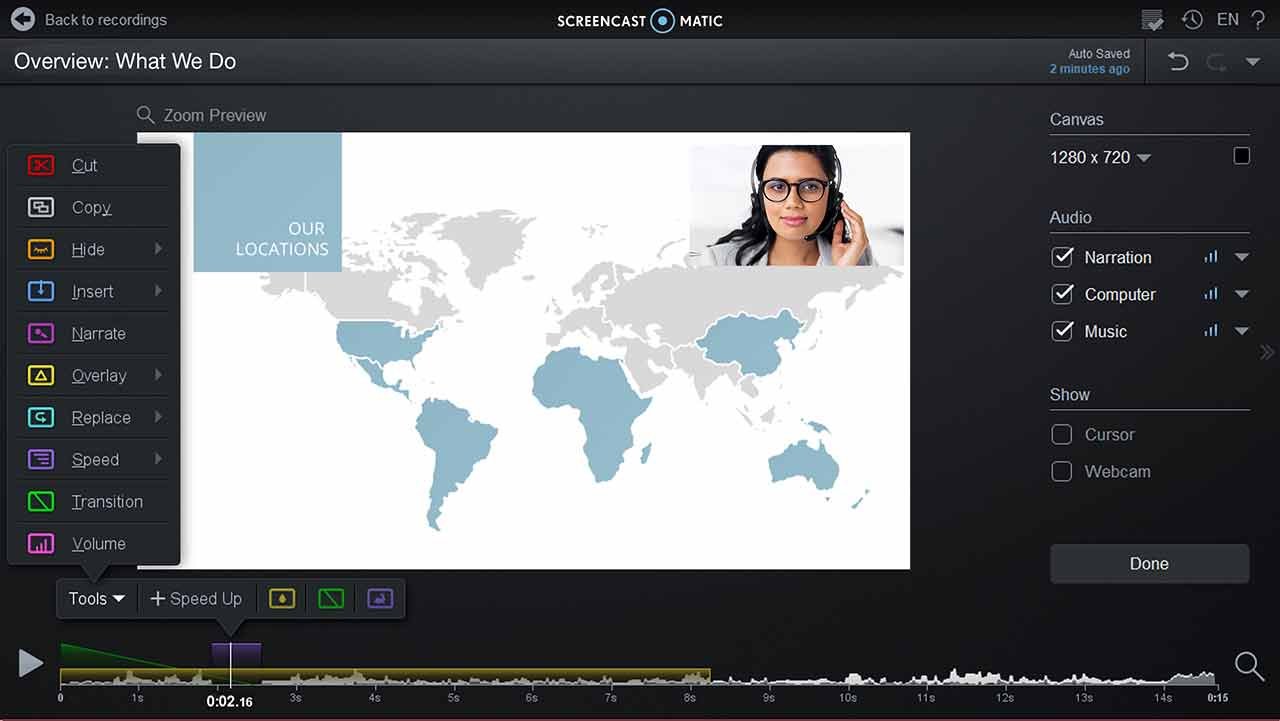Uncheck the Narration audio checkbox
This screenshot has height=721, width=1280.
pos(1062,257)
